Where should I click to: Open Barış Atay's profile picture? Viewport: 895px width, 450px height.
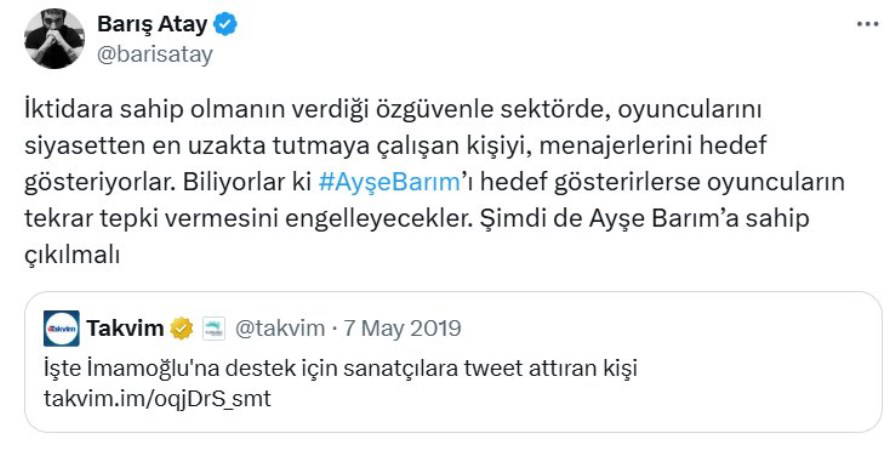pyautogui.click(x=54, y=39)
